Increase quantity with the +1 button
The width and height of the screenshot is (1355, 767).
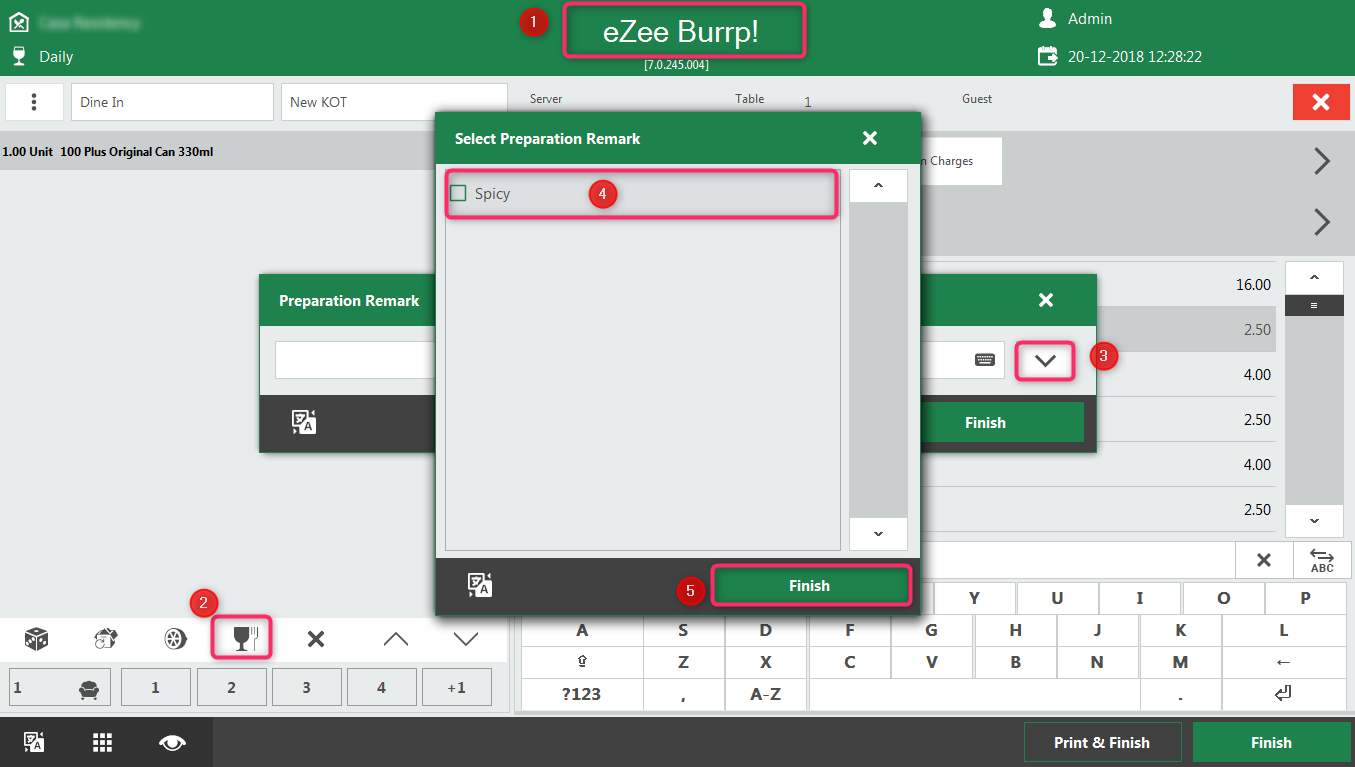click(457, 688)
